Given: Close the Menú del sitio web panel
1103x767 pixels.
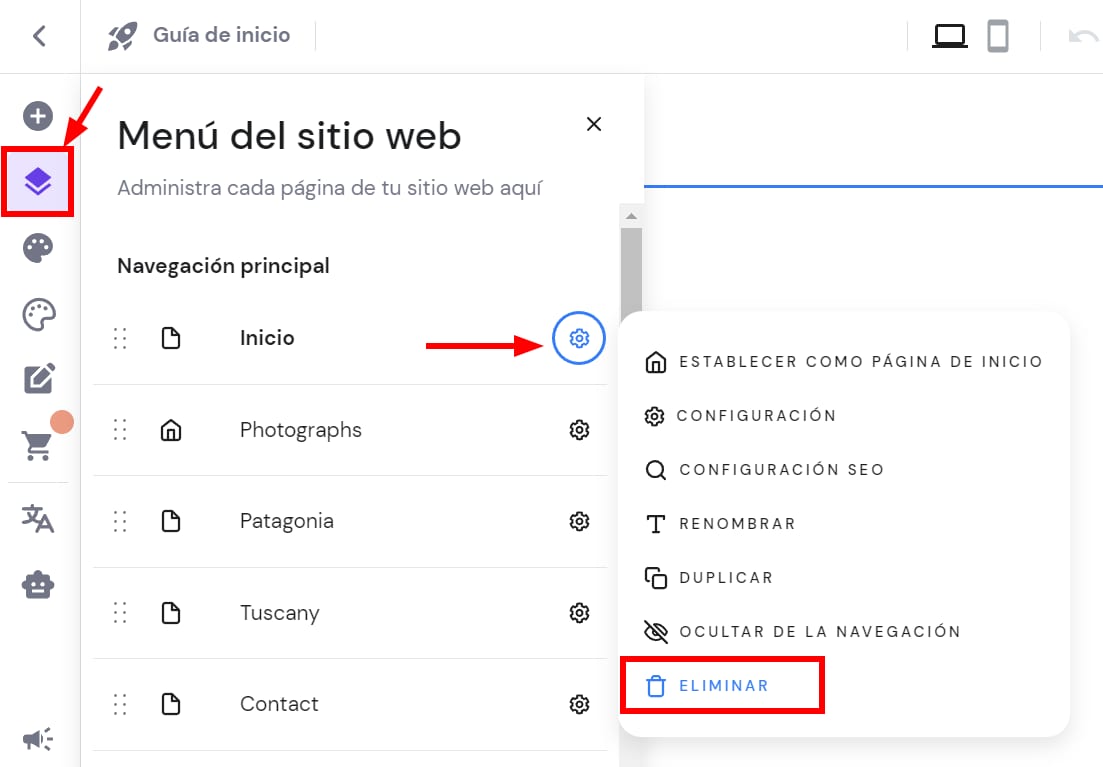Looking at the screenshot, I should tap(594, 124).
